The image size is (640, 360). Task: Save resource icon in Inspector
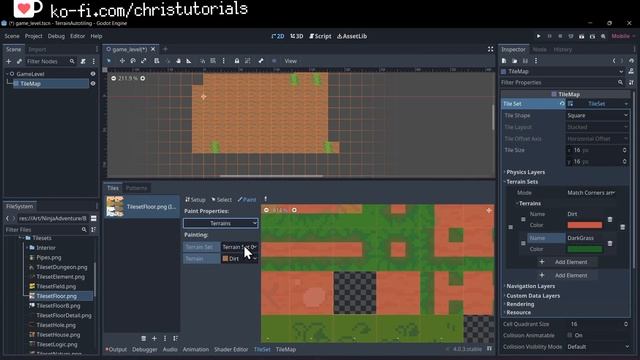click(525, 61)
